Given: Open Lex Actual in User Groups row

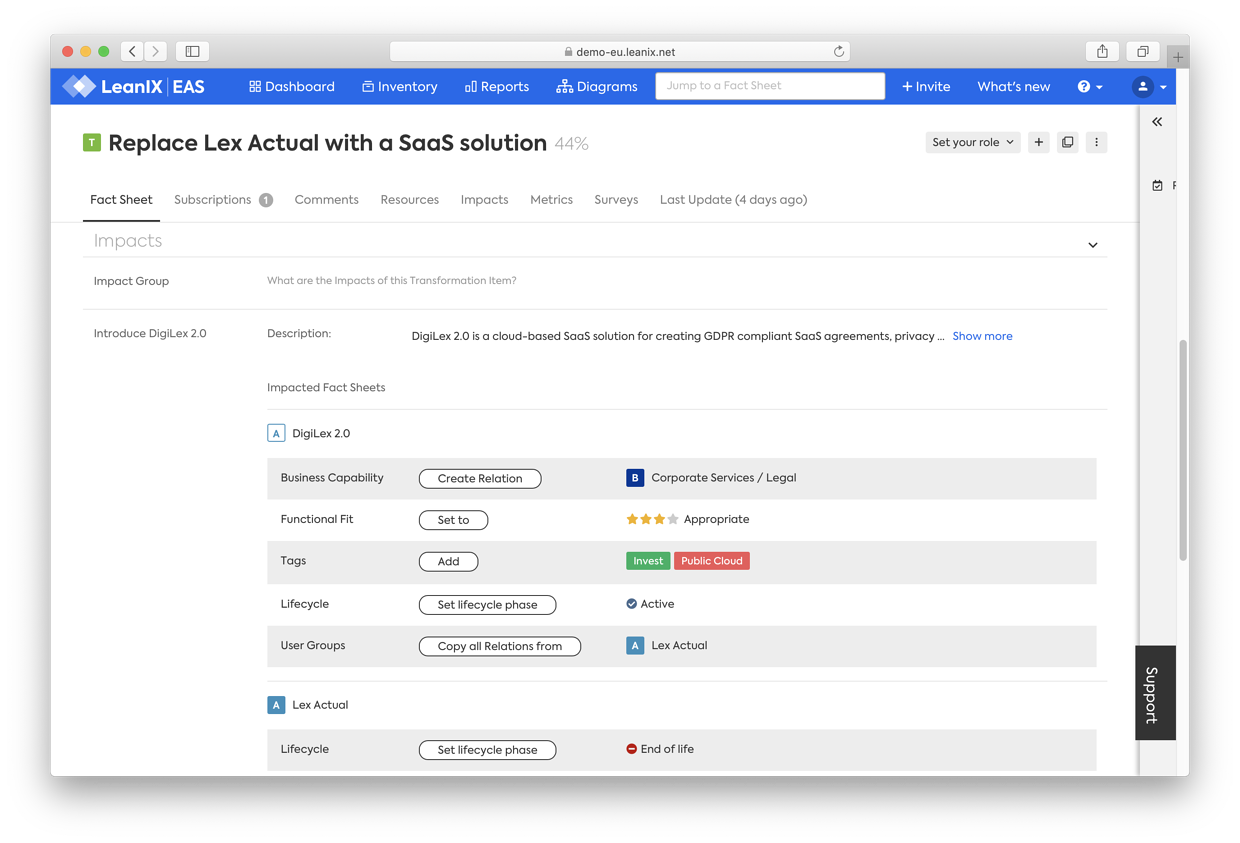Looking at the screenshot, I should 679,646.
